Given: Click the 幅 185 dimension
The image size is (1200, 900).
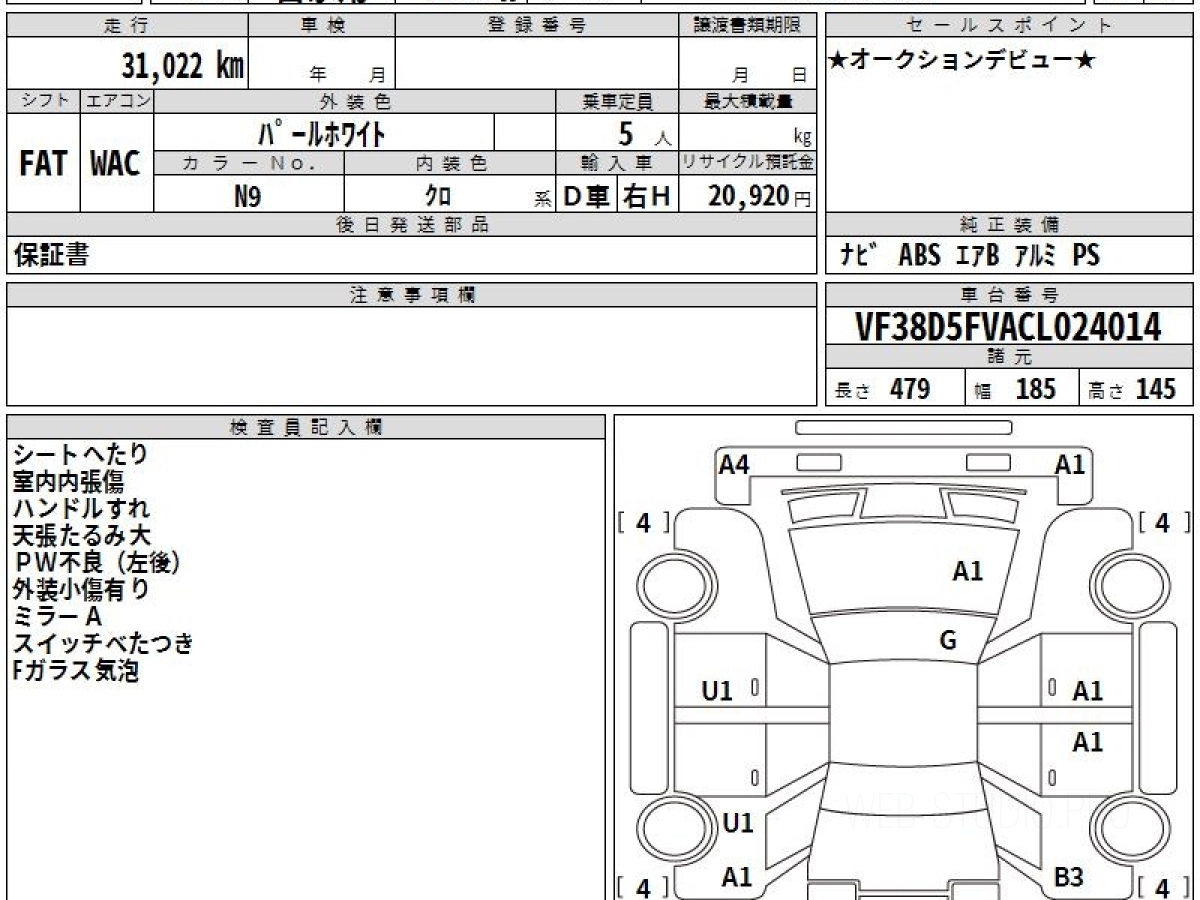Looking at the screenshot, I should (1015, 389).
